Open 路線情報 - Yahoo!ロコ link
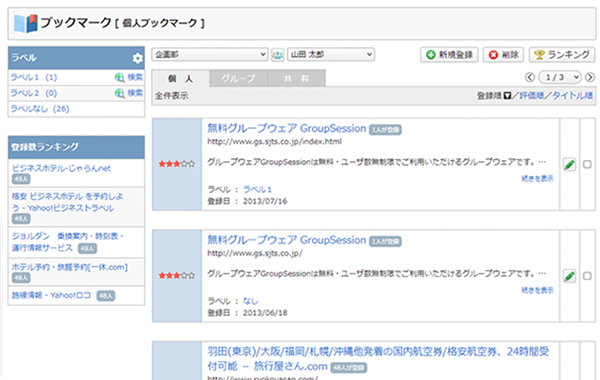600x380 pixels. [51, 295]
